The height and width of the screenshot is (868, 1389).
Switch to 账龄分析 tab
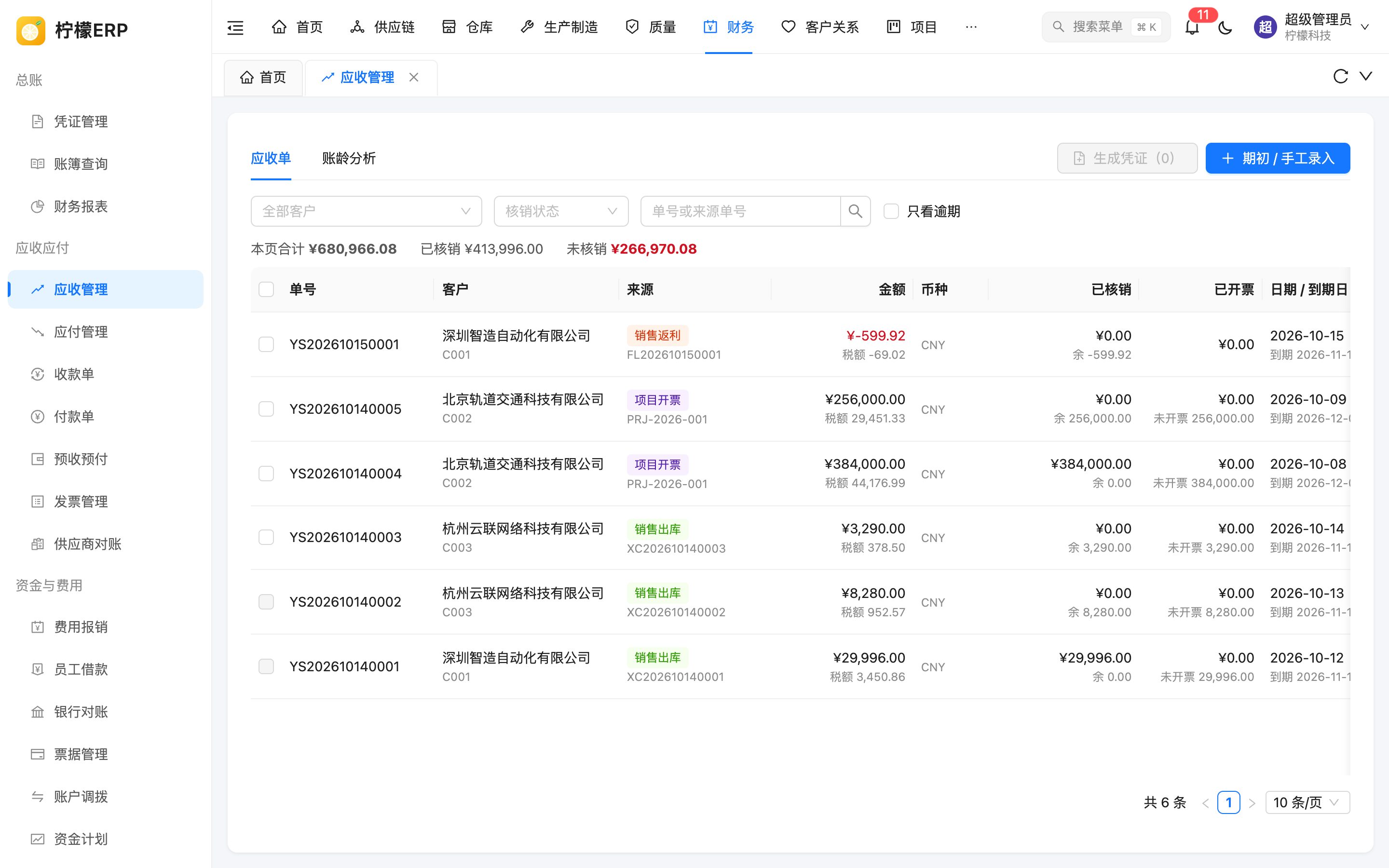point(349,159)
